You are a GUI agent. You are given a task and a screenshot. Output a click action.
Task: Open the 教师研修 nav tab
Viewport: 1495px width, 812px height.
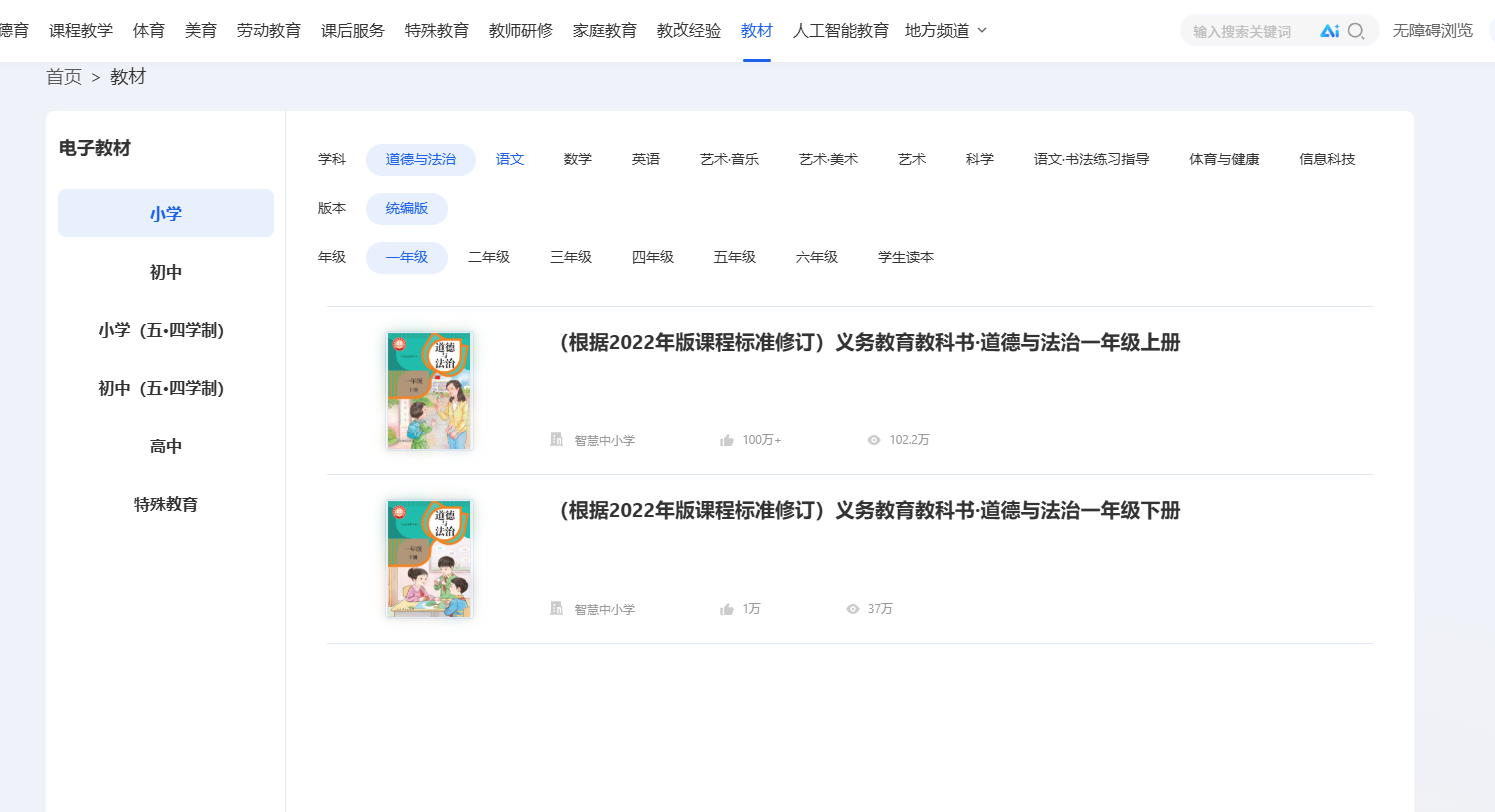point(521,31)
